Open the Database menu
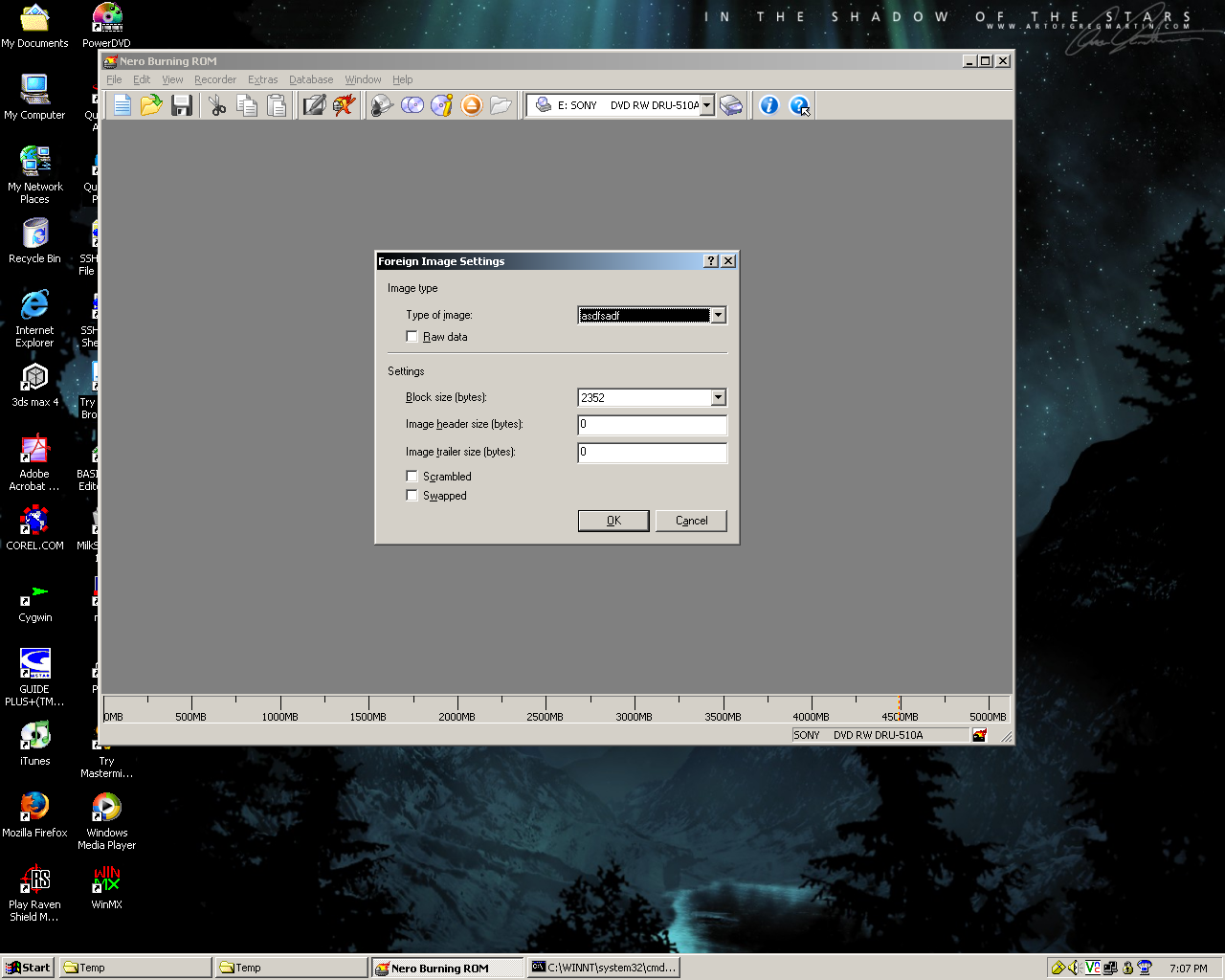 click(311, 79)
